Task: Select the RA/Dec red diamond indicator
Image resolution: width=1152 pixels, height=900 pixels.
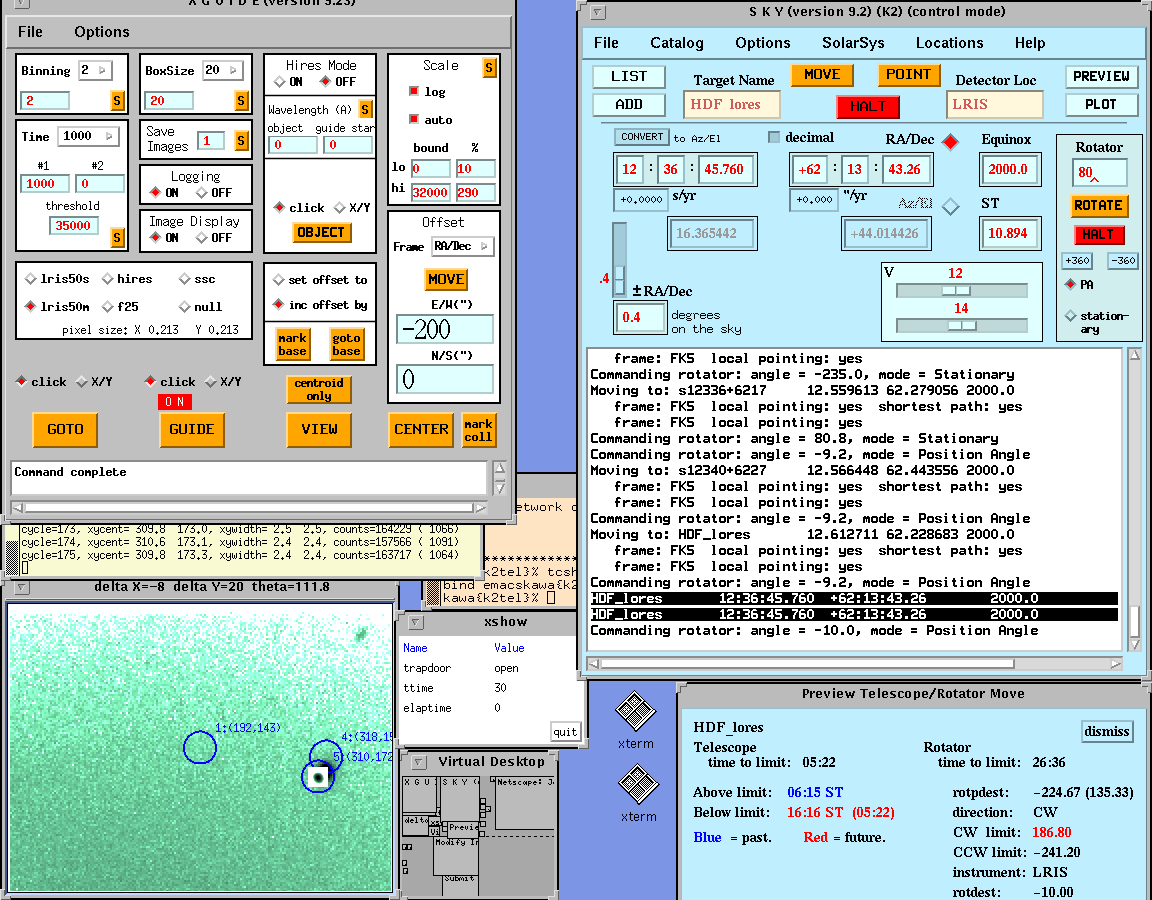Action: tap(950, 142)
